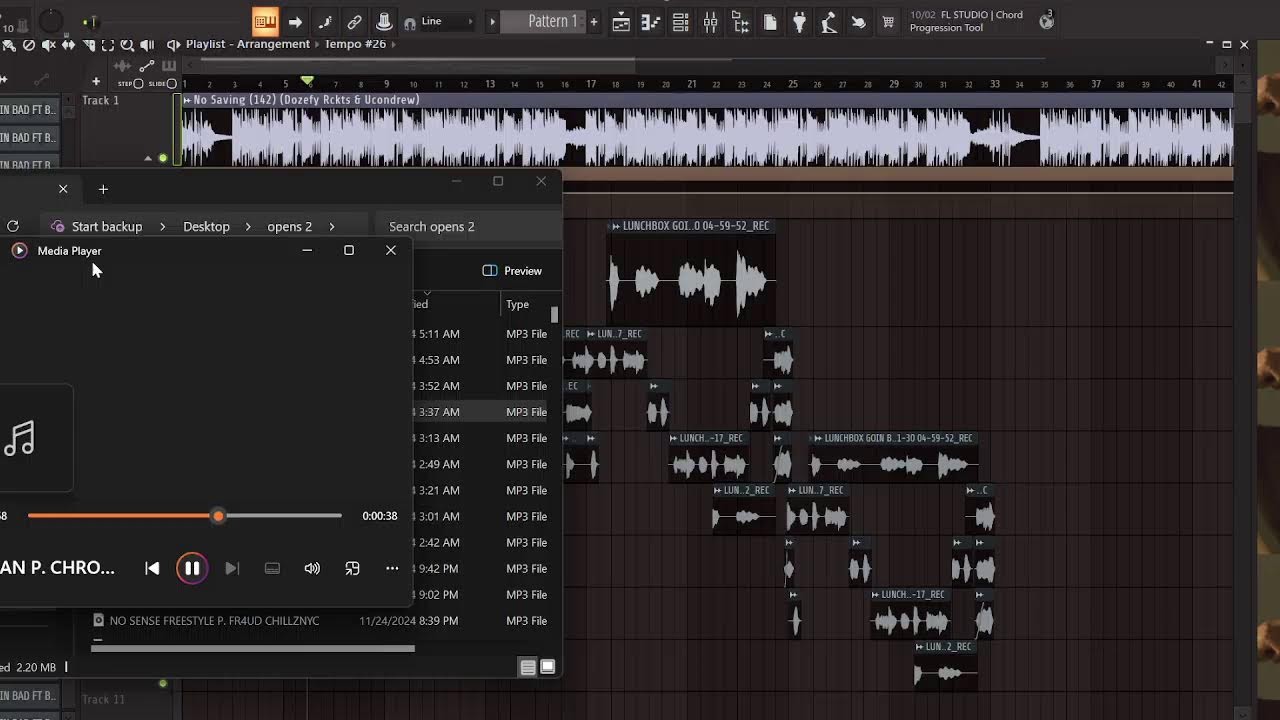This screenshot has width=1280, height=720.
Task: Click the multilink controller knob icon
Action: [x=384, y=21]
